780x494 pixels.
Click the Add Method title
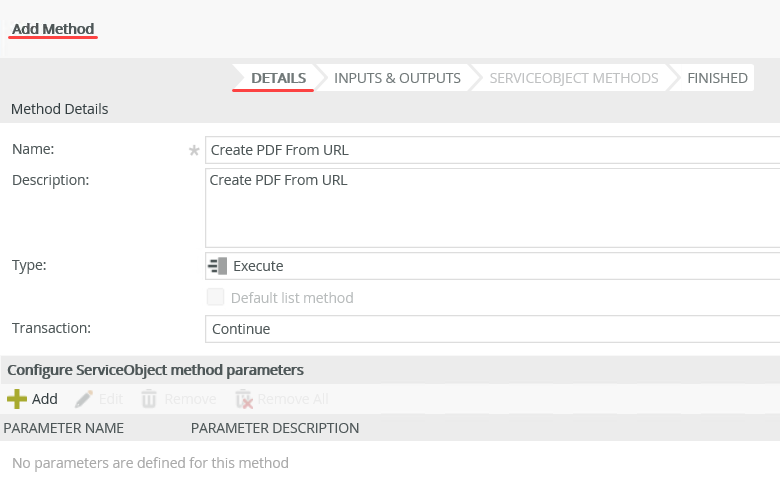pyautogui.click(x=53, y=29)
